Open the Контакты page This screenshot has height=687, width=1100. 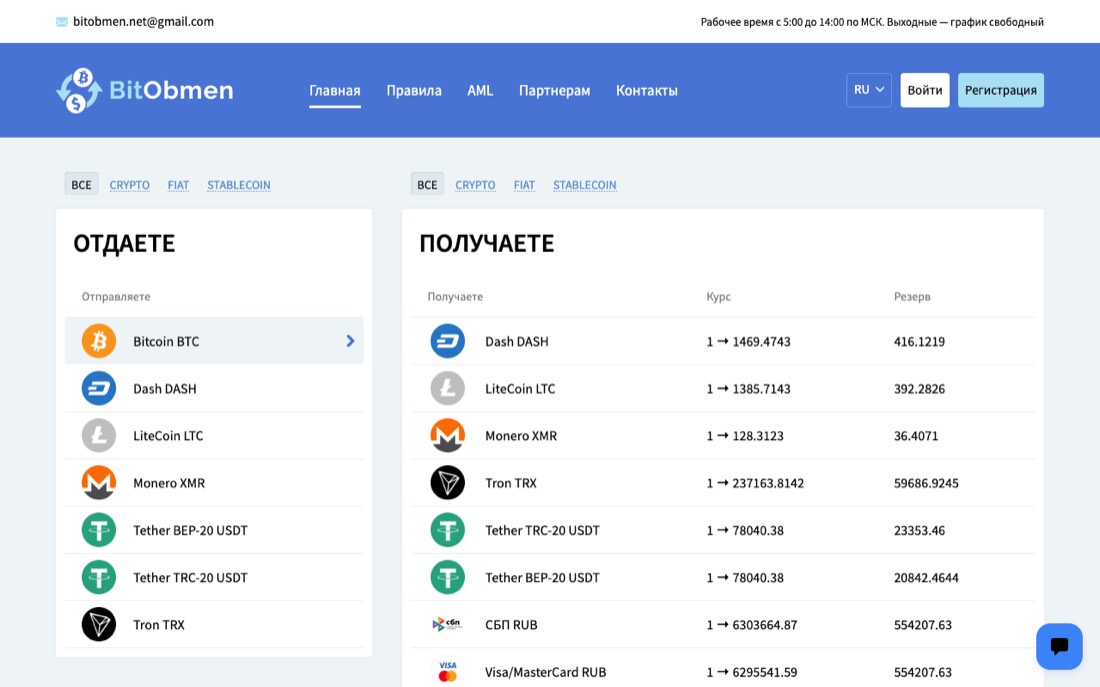coord(647,91)
